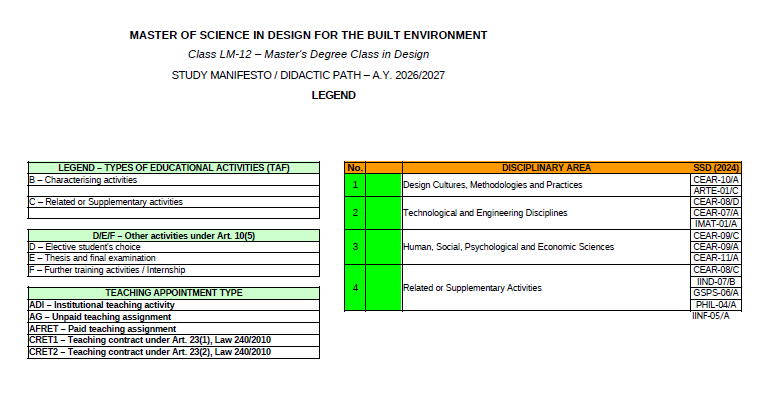Click the SSD code 'CEAR-07/A'

point(716,213)
